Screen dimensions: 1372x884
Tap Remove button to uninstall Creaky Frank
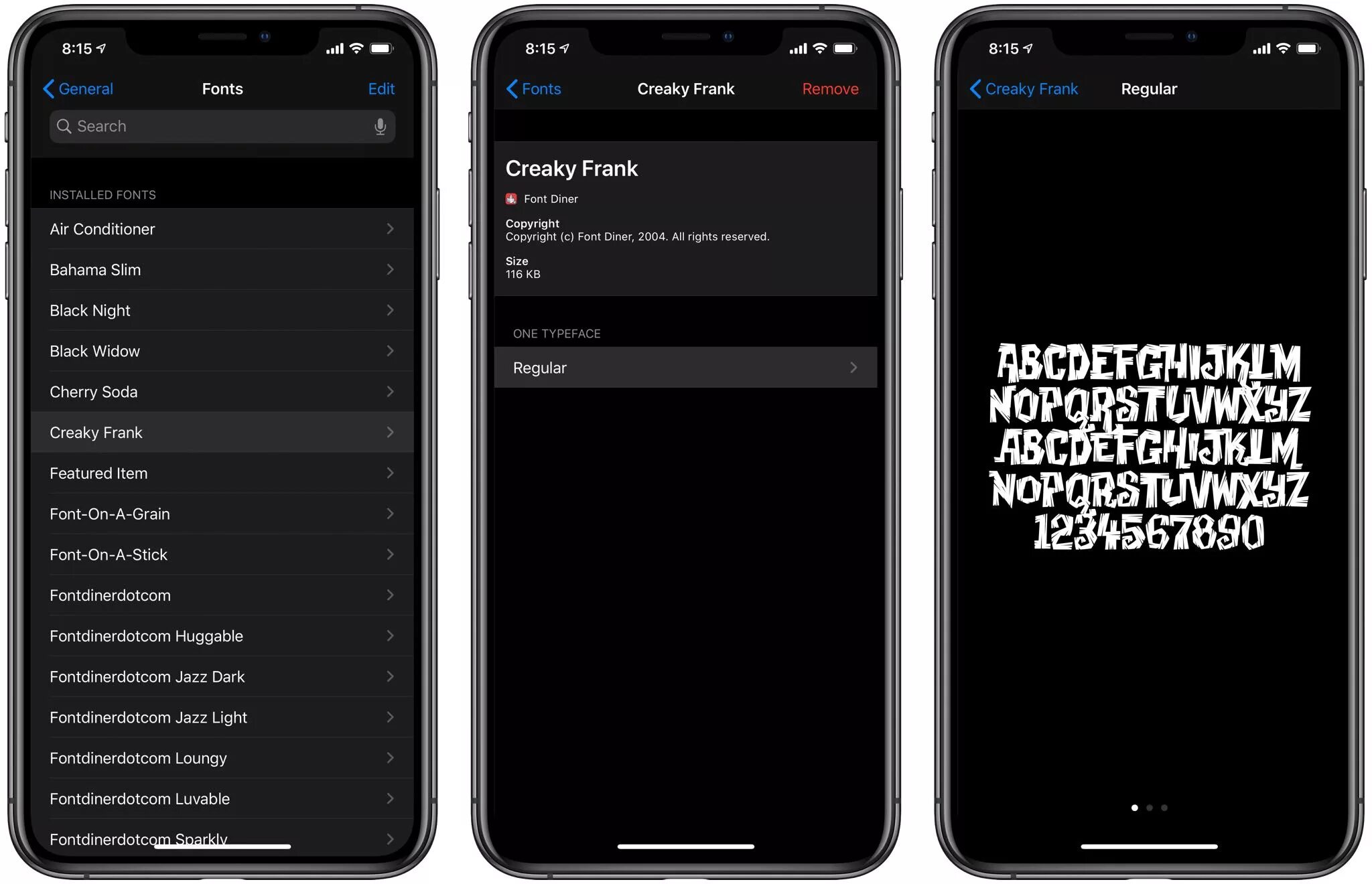830,89
